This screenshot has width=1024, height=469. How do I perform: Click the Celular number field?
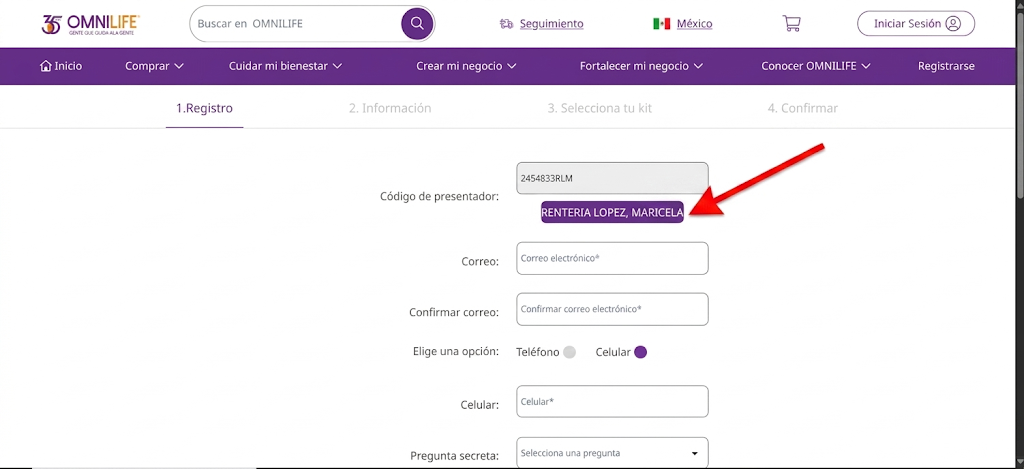(x=612, y=402)
